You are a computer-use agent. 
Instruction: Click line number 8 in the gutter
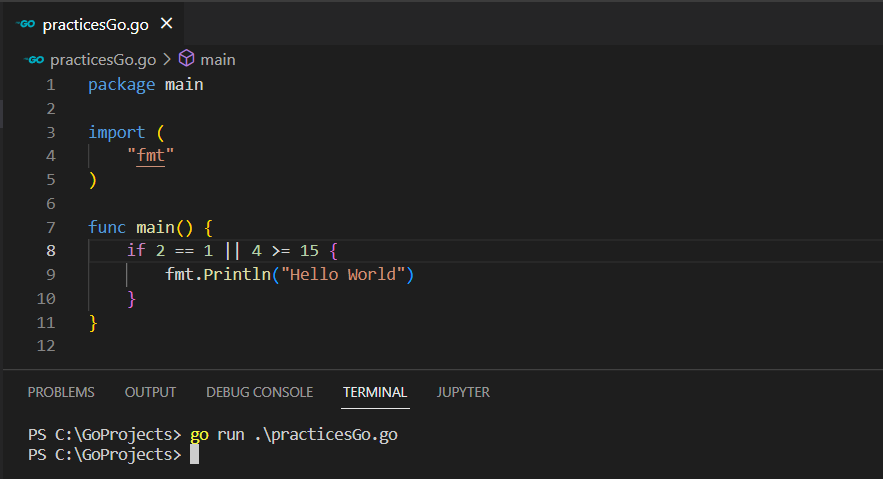[50, 250]
